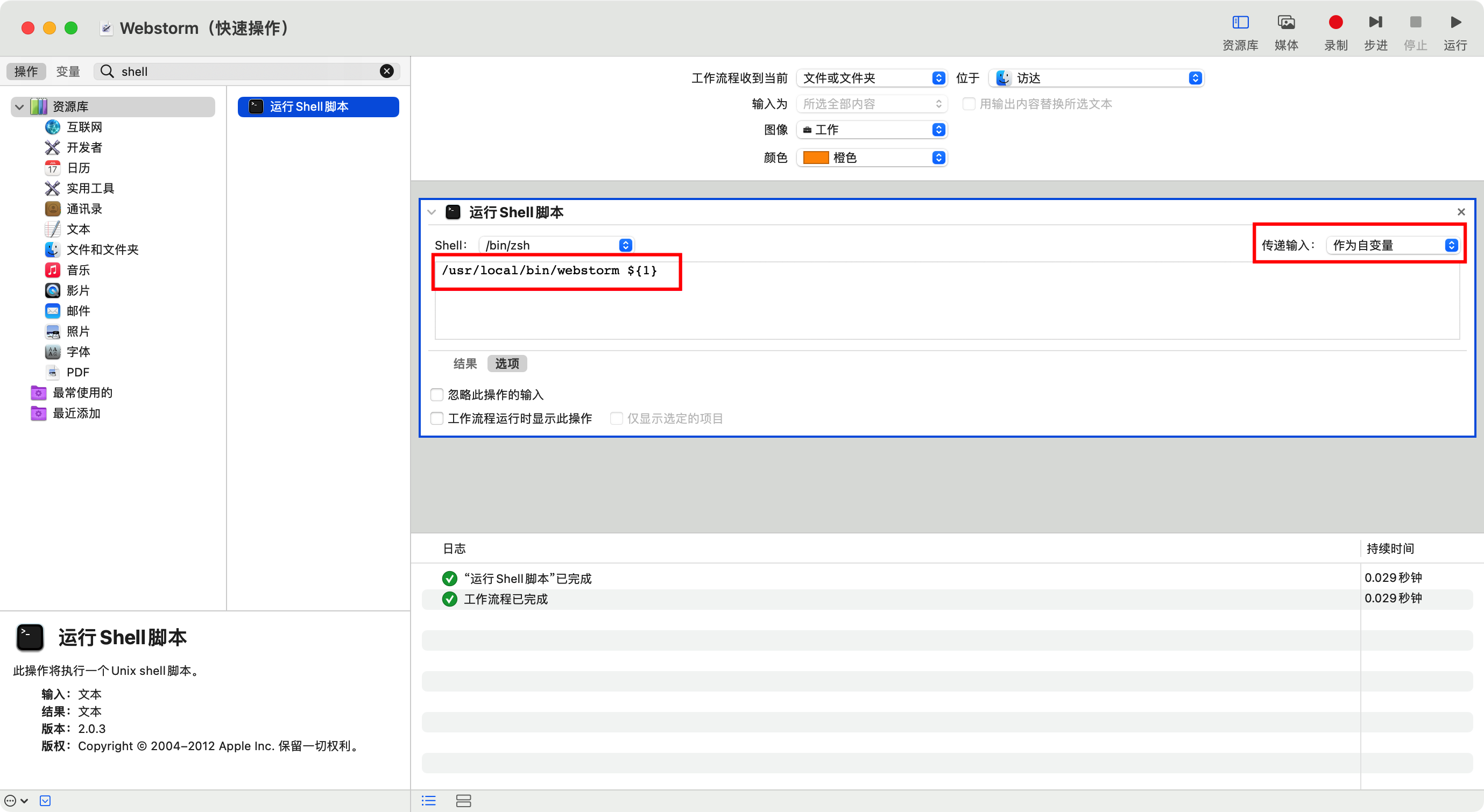Image resolution: width=1484 pixels, height=812 pixels.
Task: Click the Step (步进) toolbar icon
Action: point(1375,23)
